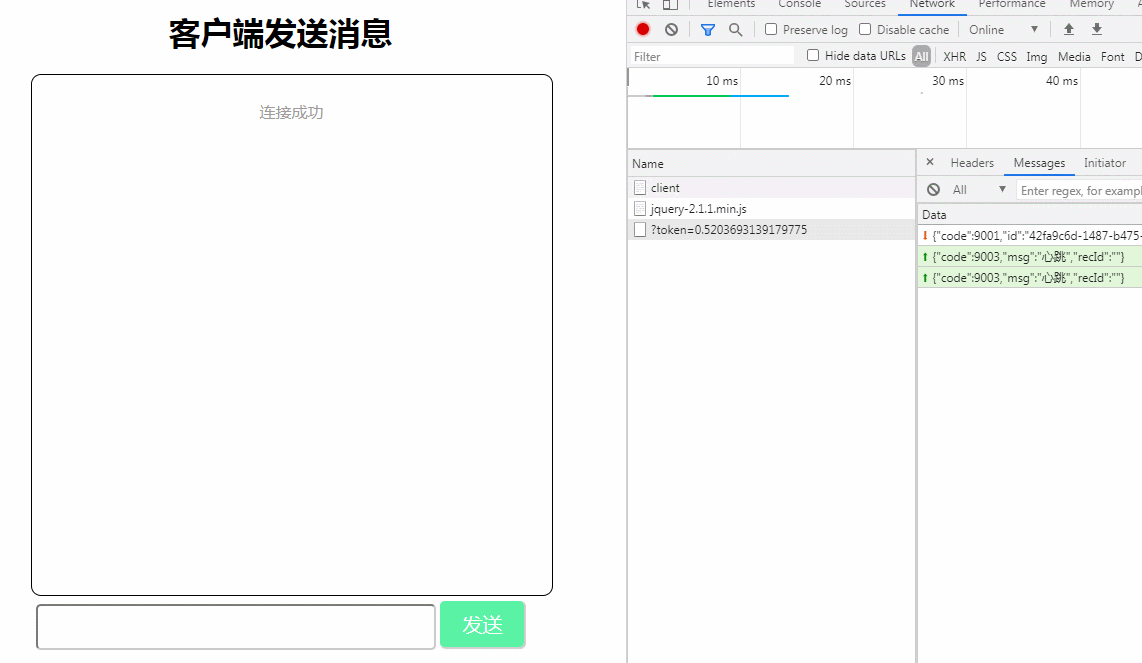This screenshot has width=1142, height=663.
Task: Click the red record network log button
Action: (642, 29)
